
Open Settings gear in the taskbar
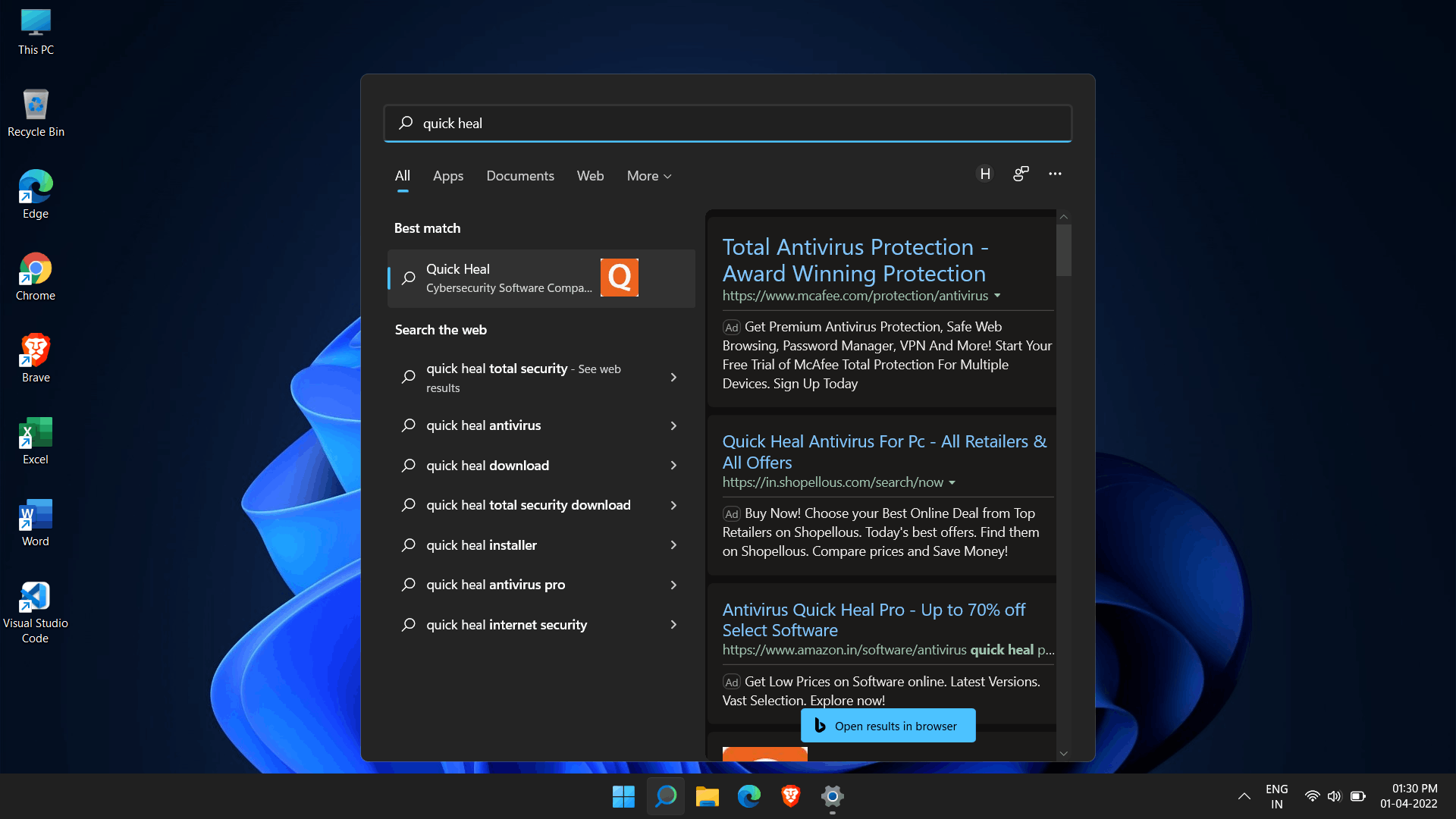(833, 796)
